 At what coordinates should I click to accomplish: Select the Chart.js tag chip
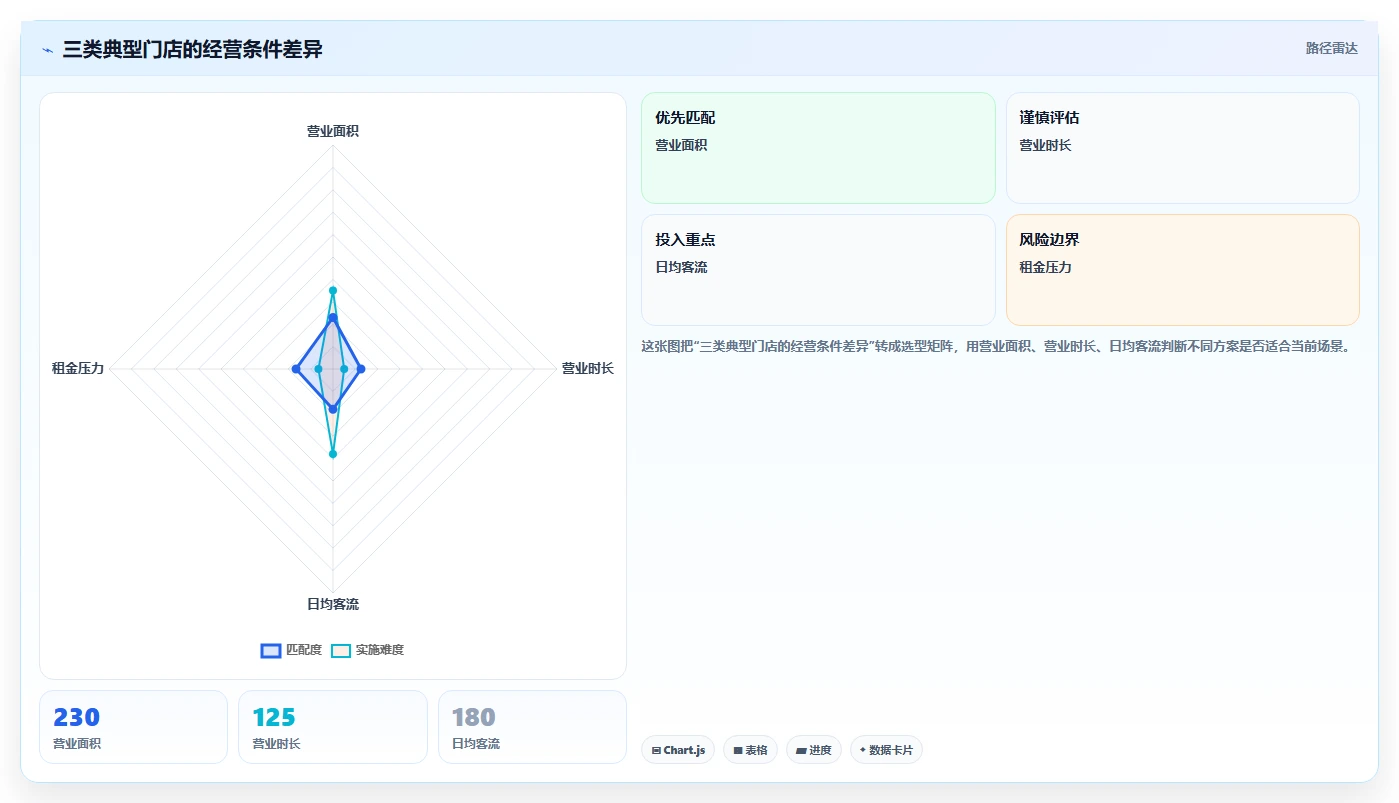click(x=678, y=750)
